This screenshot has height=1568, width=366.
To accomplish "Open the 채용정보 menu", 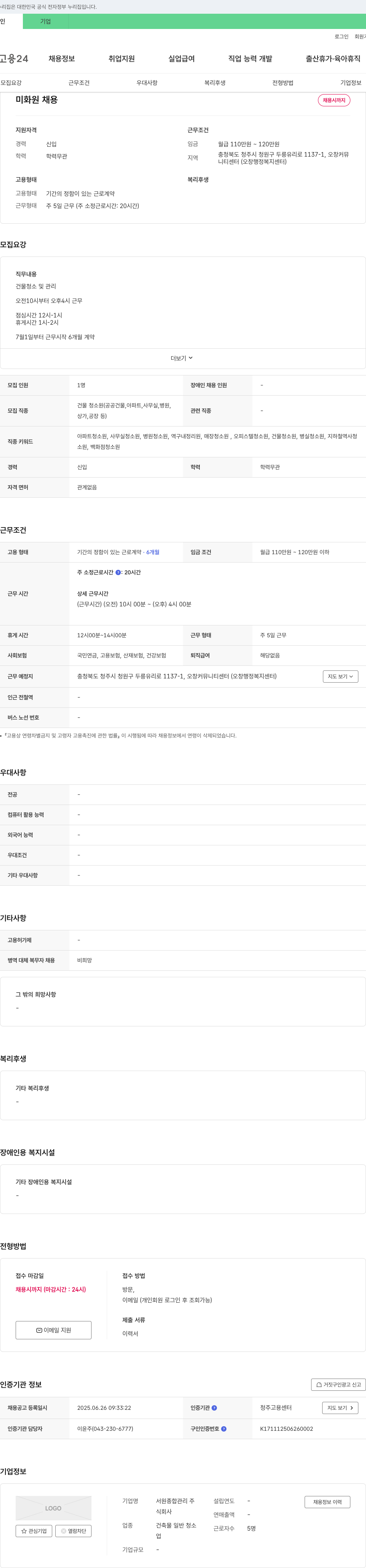I will [61, 58].
